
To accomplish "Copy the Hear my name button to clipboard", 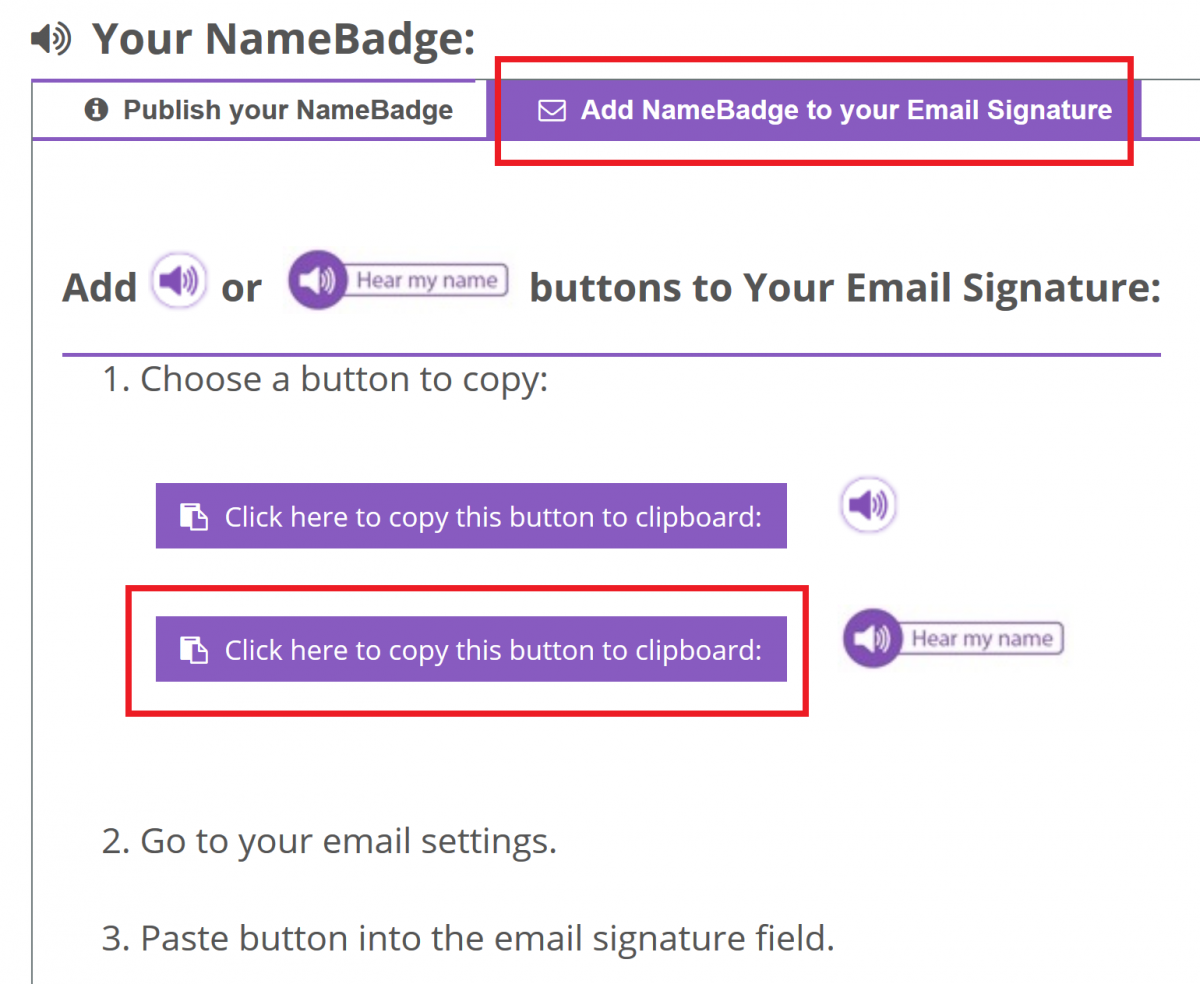I will 471,649.
